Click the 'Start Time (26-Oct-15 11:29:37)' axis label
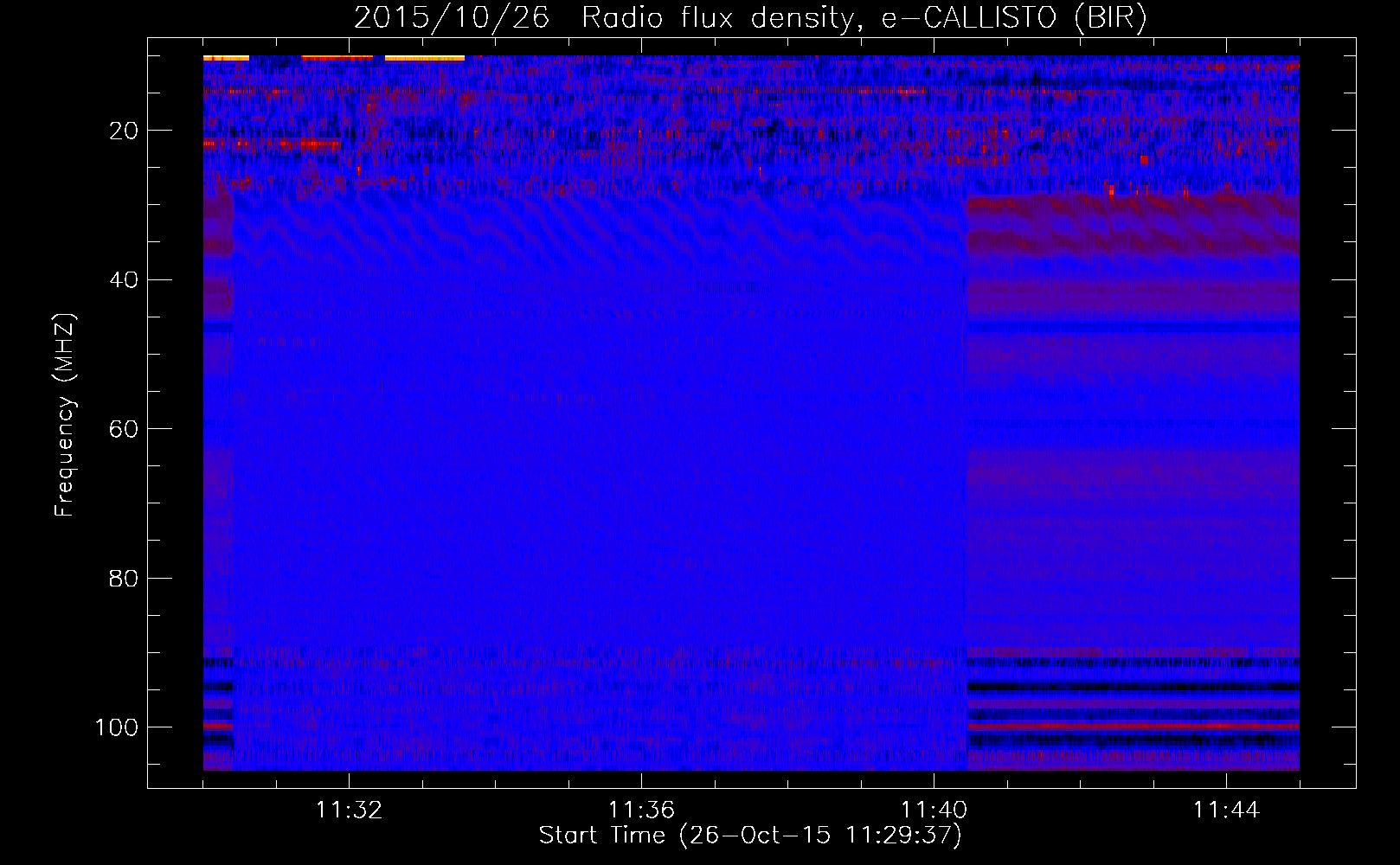This screenshot has width=1400, height=865. click(750, 836)
